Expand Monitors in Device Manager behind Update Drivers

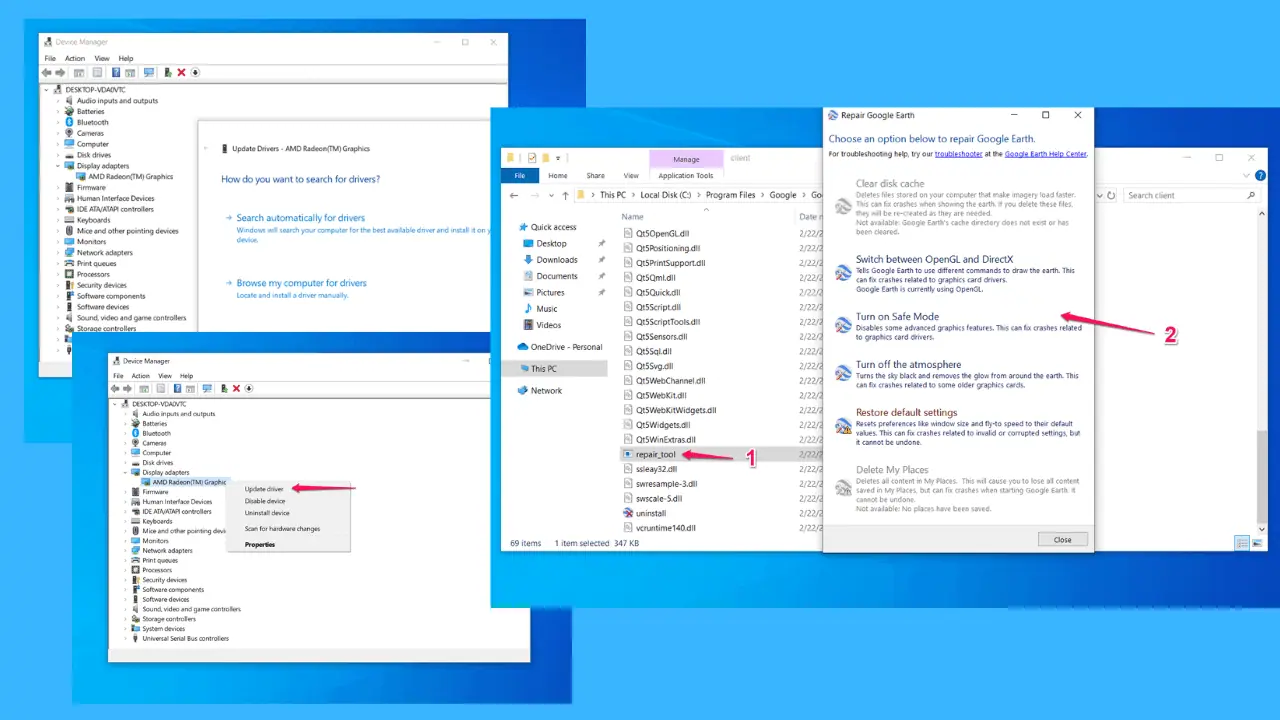57,242
